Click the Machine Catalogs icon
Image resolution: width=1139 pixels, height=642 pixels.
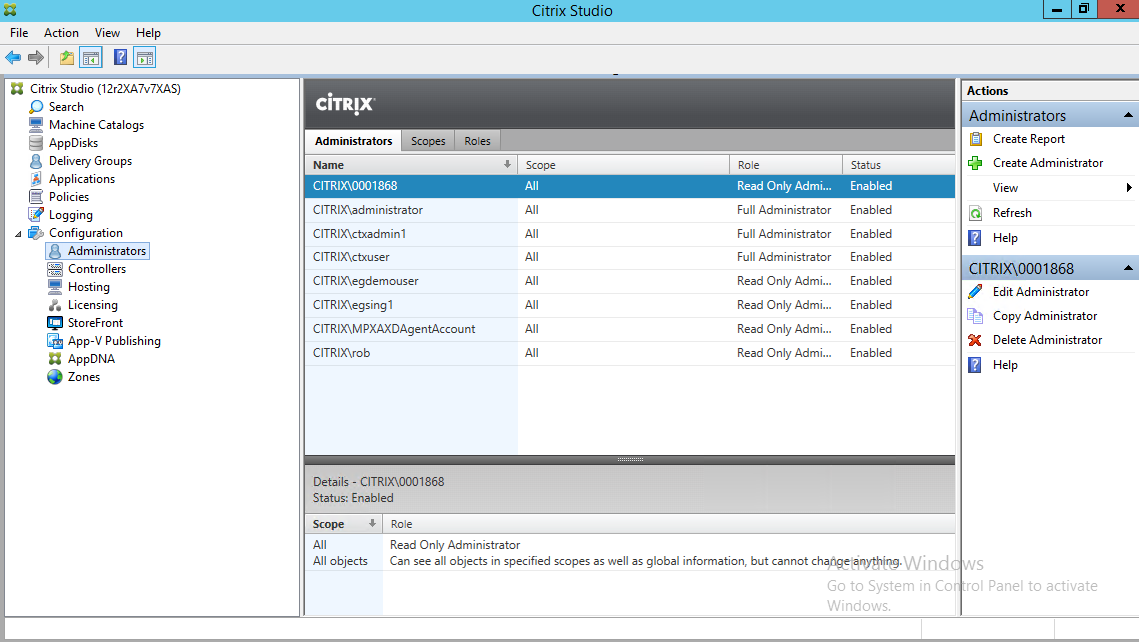point(36,125)
